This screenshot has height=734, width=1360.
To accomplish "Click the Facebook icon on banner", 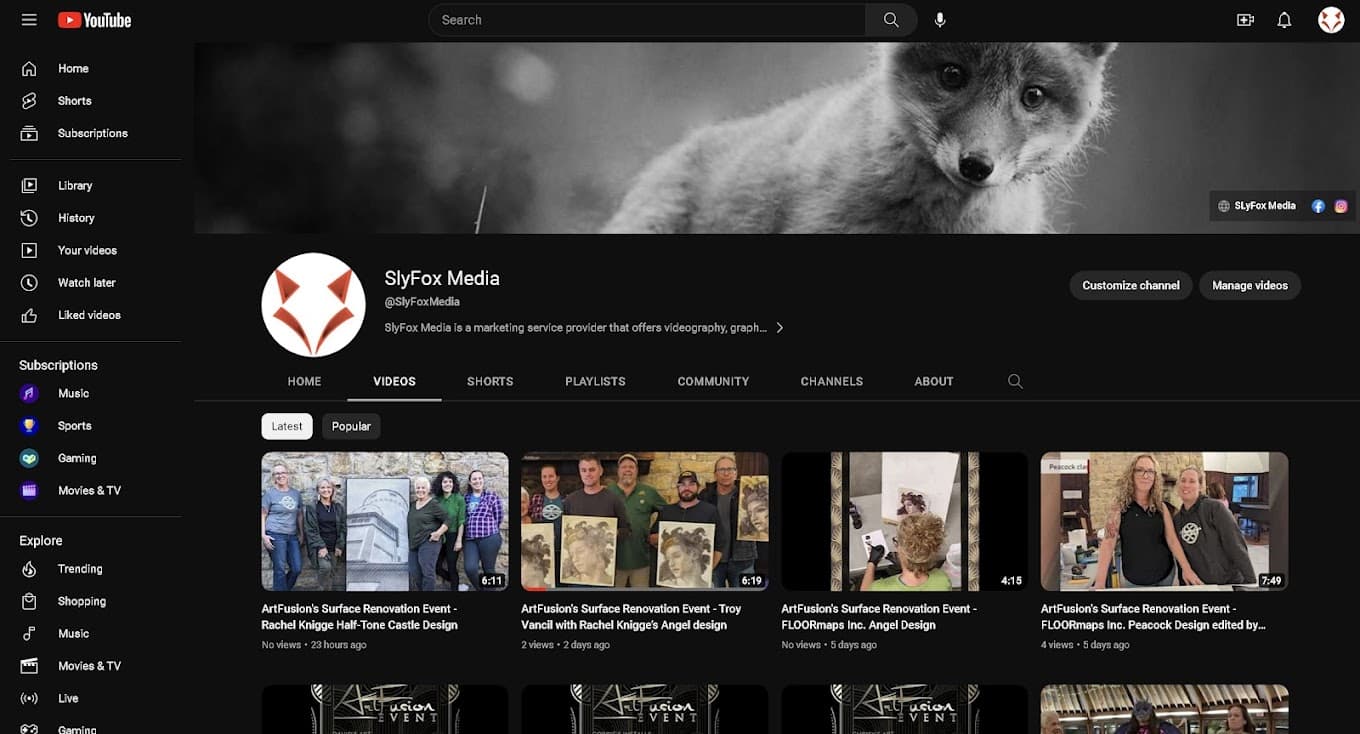I will (1318, 206).
